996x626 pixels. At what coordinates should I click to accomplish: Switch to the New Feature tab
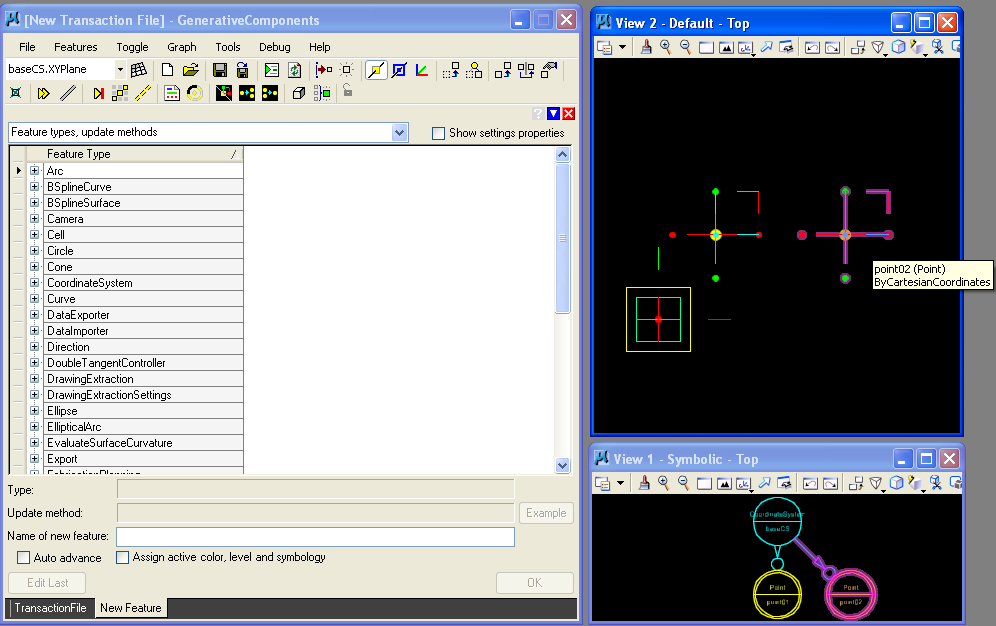click(130, 608)
